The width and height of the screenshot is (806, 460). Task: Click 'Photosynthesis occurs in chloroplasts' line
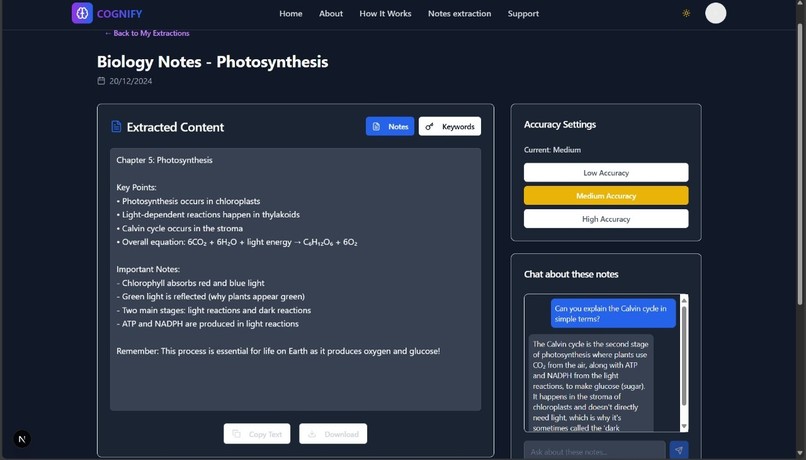(188, 201)
